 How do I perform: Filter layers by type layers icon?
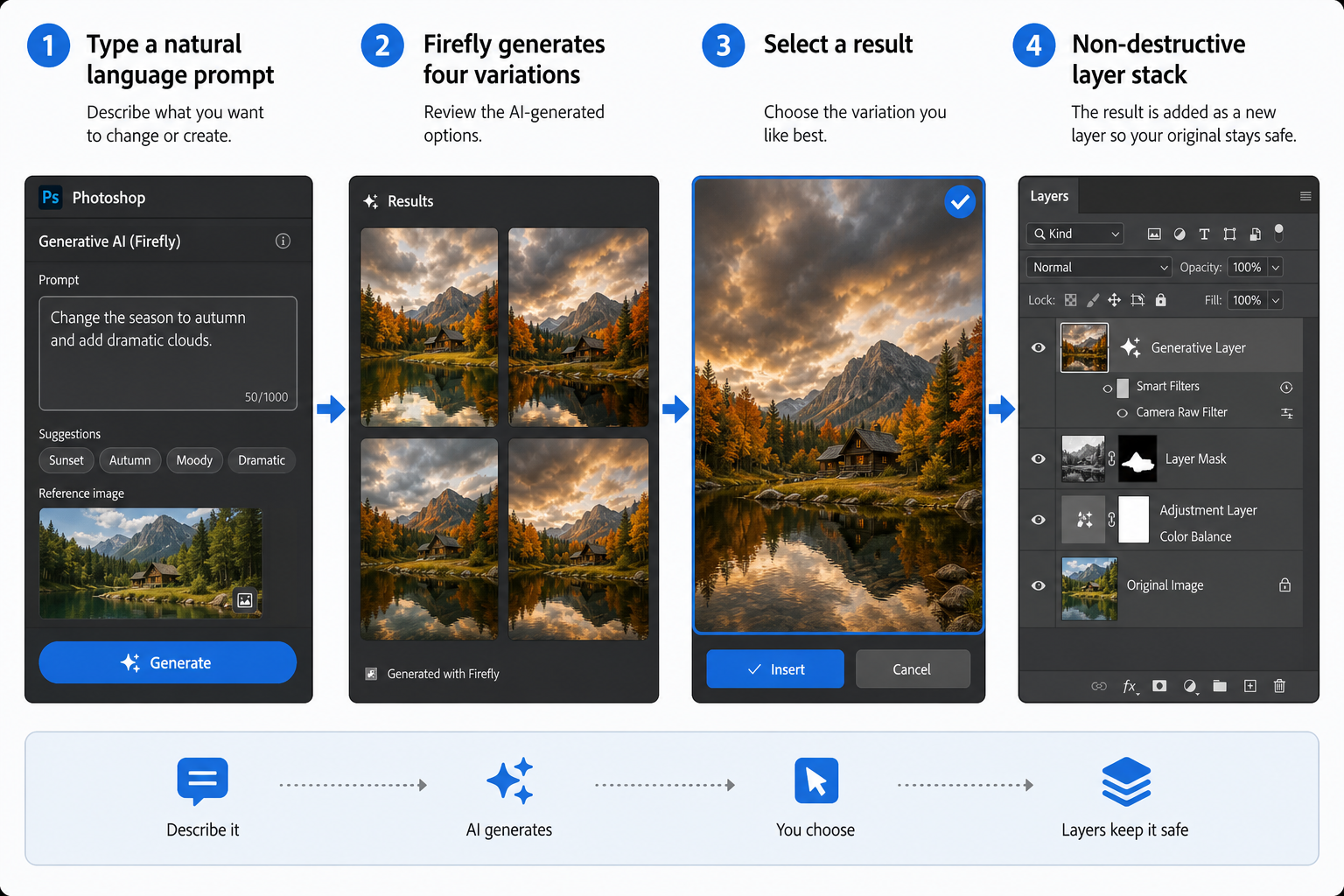(x=1204, y=234)
